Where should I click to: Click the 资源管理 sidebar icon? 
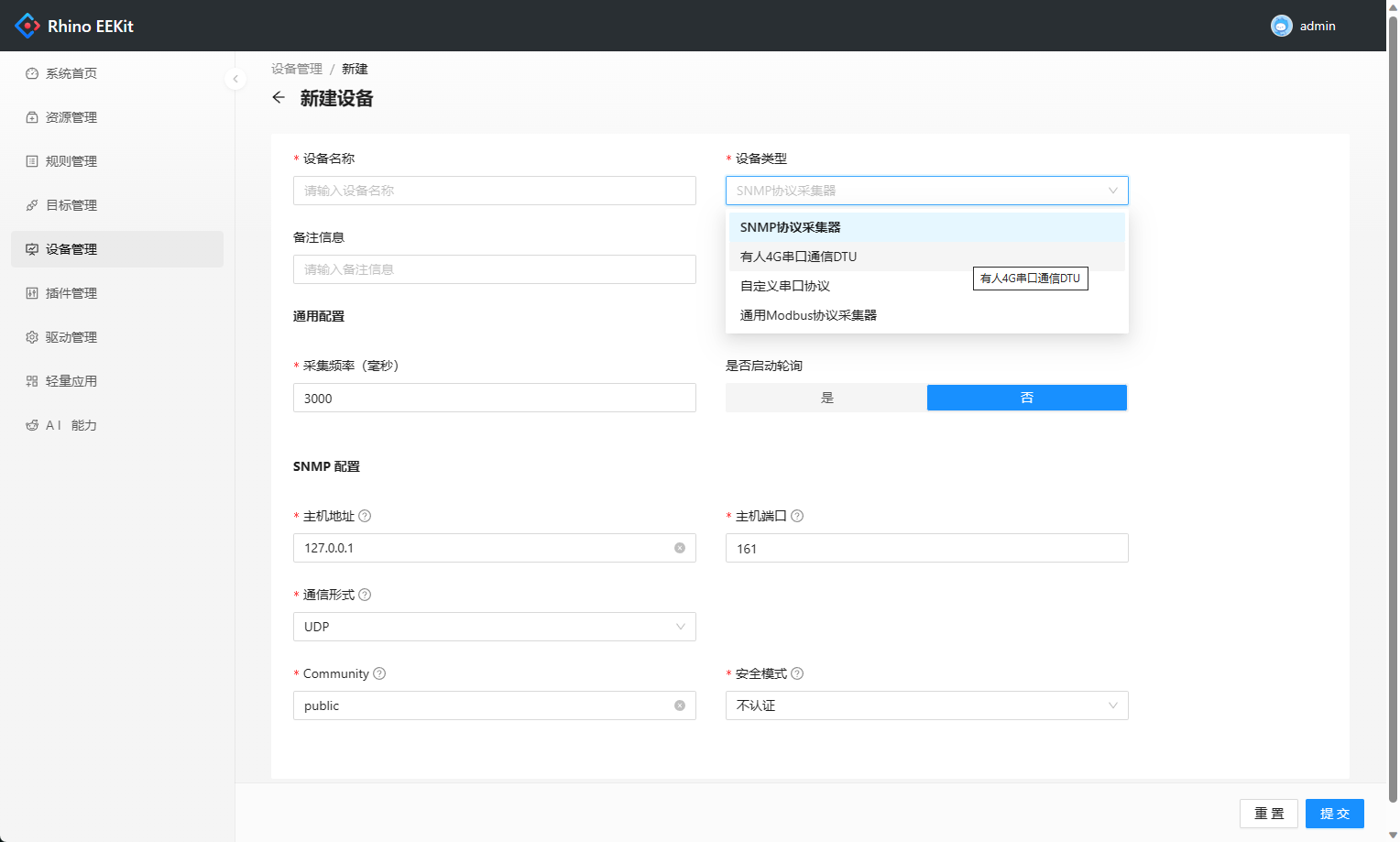[32, 117]
